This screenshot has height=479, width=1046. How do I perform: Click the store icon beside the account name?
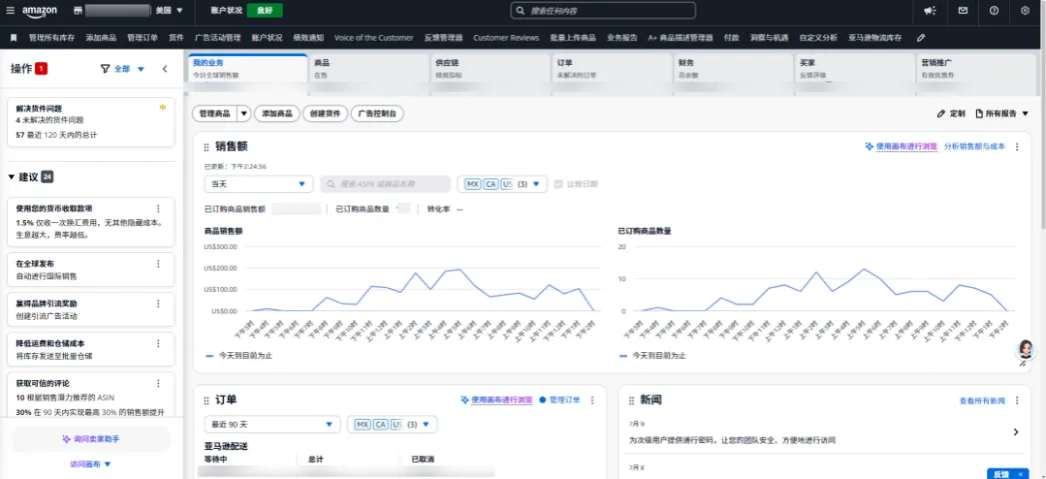click(x=77, y=11)
